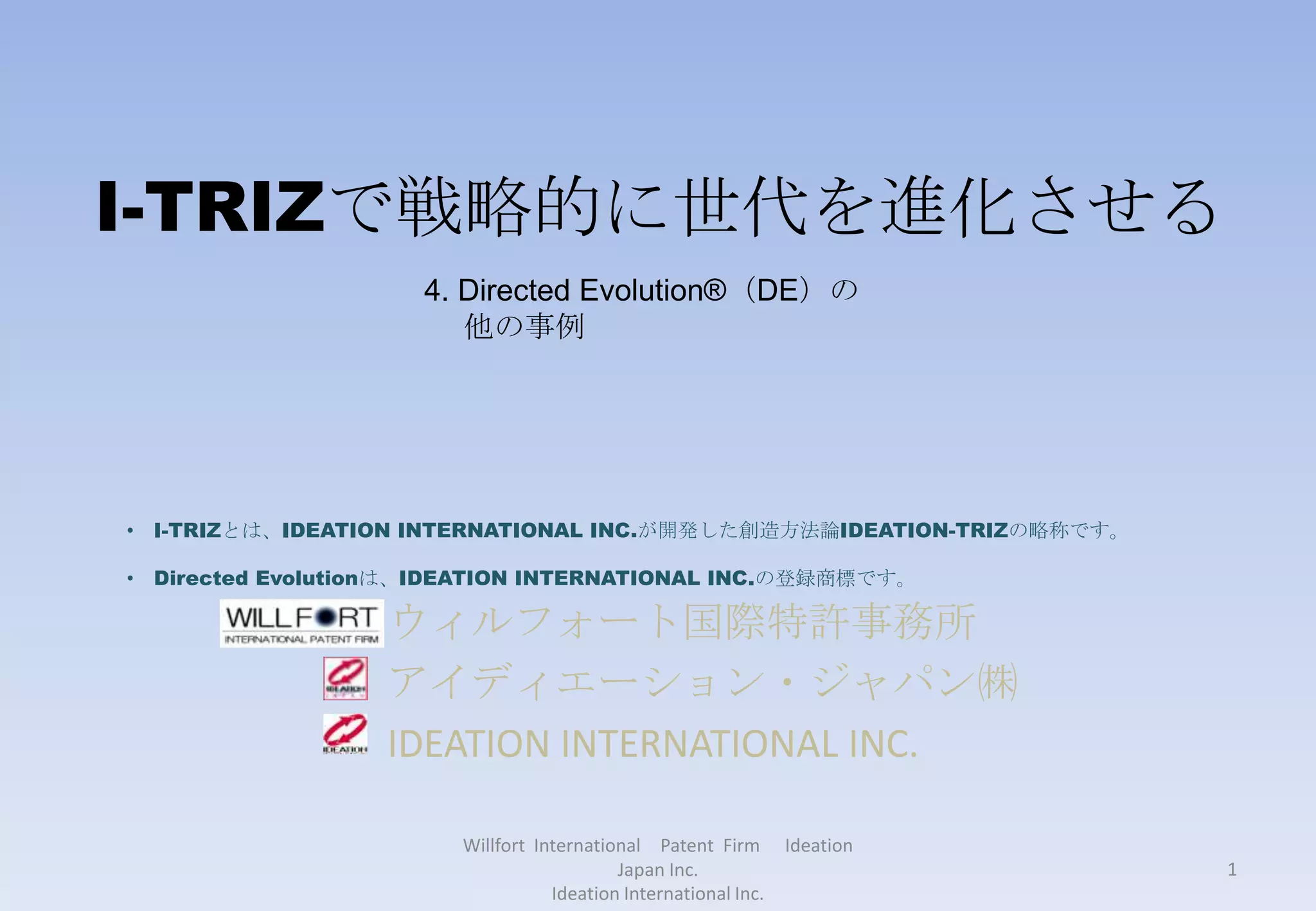Viewport: 1316px width, 911px height.
Task: Click the red-bordered Ideation Japan logo
Action: click(345, 678)
